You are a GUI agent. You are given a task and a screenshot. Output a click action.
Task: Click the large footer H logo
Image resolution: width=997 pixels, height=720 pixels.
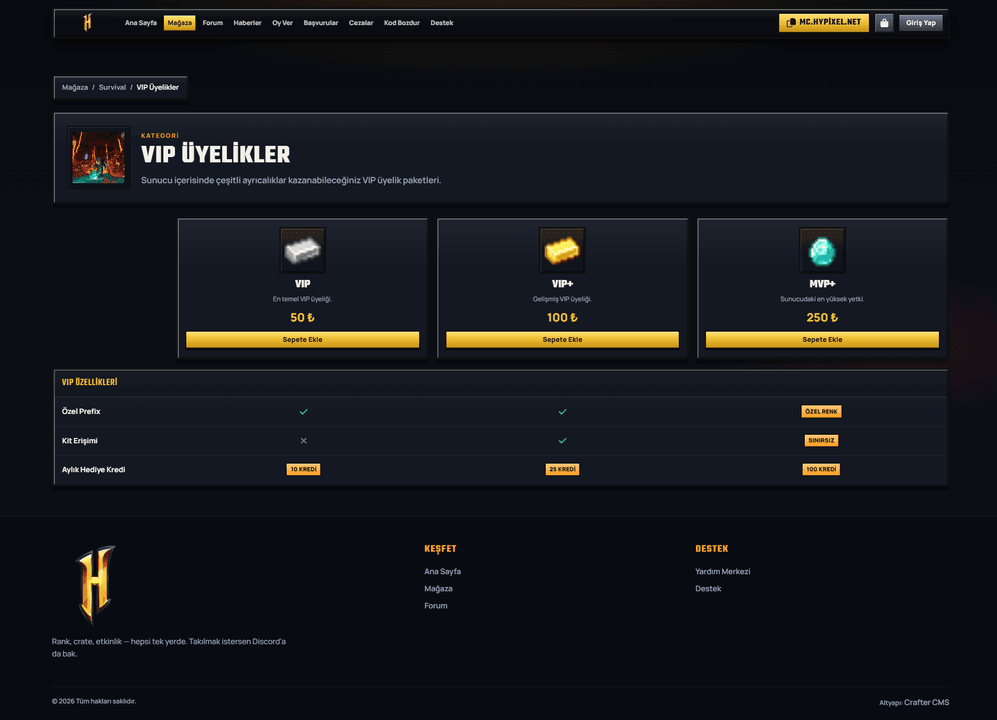(96, 584)
